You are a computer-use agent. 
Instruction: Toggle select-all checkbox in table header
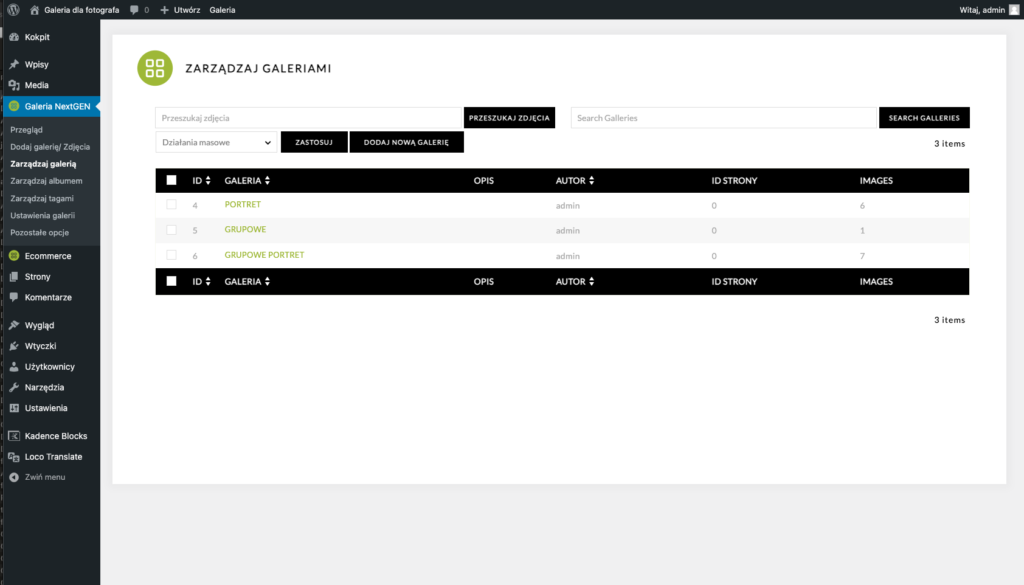click(x=171, y=181)
